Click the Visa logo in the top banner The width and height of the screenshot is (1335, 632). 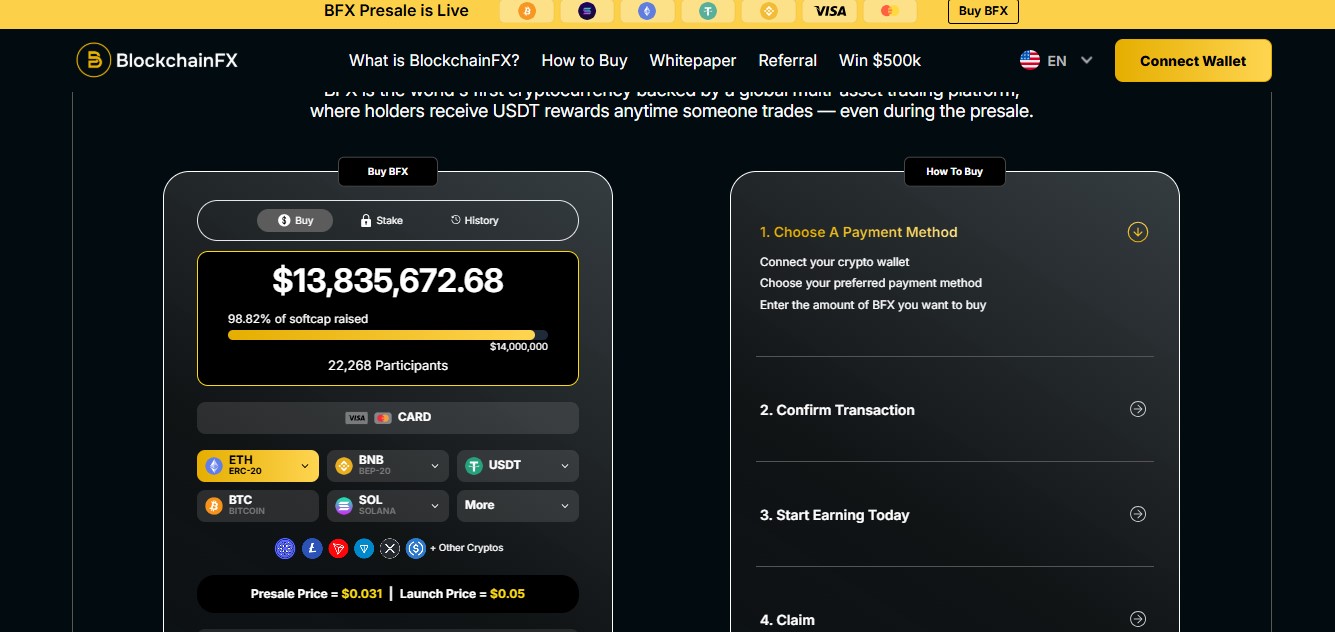click(x=830, y=11)
